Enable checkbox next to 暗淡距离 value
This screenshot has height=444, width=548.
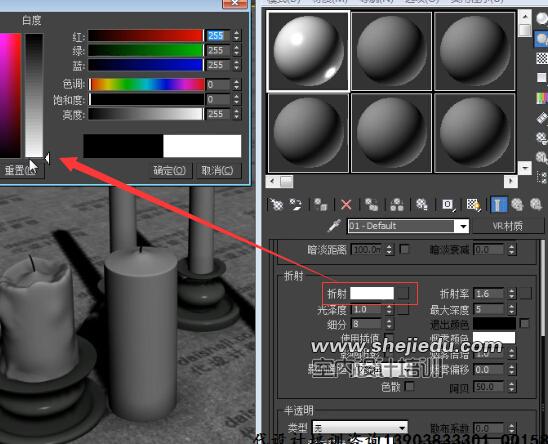404,249
